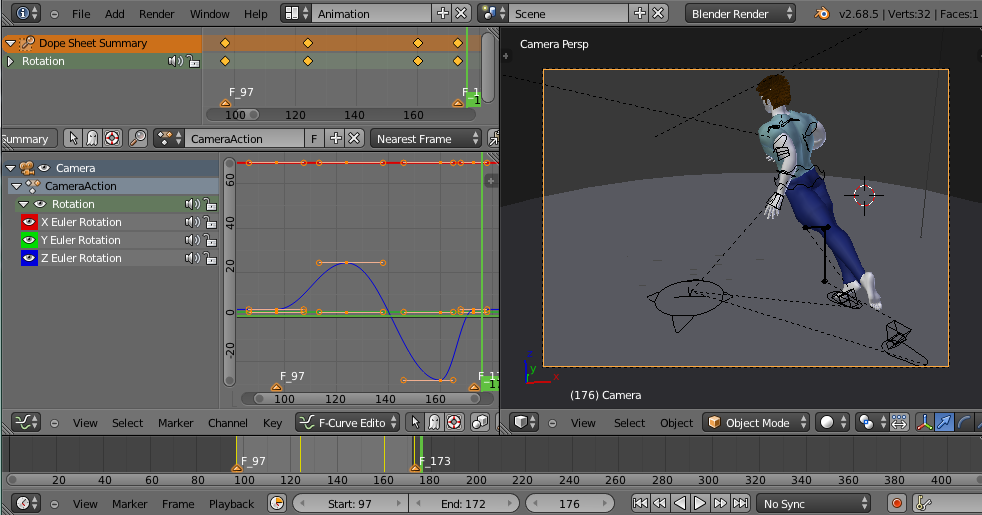Screen dimensions: 982x515
Task: Click the F_97 marker in the timeline
Action: 237,467
